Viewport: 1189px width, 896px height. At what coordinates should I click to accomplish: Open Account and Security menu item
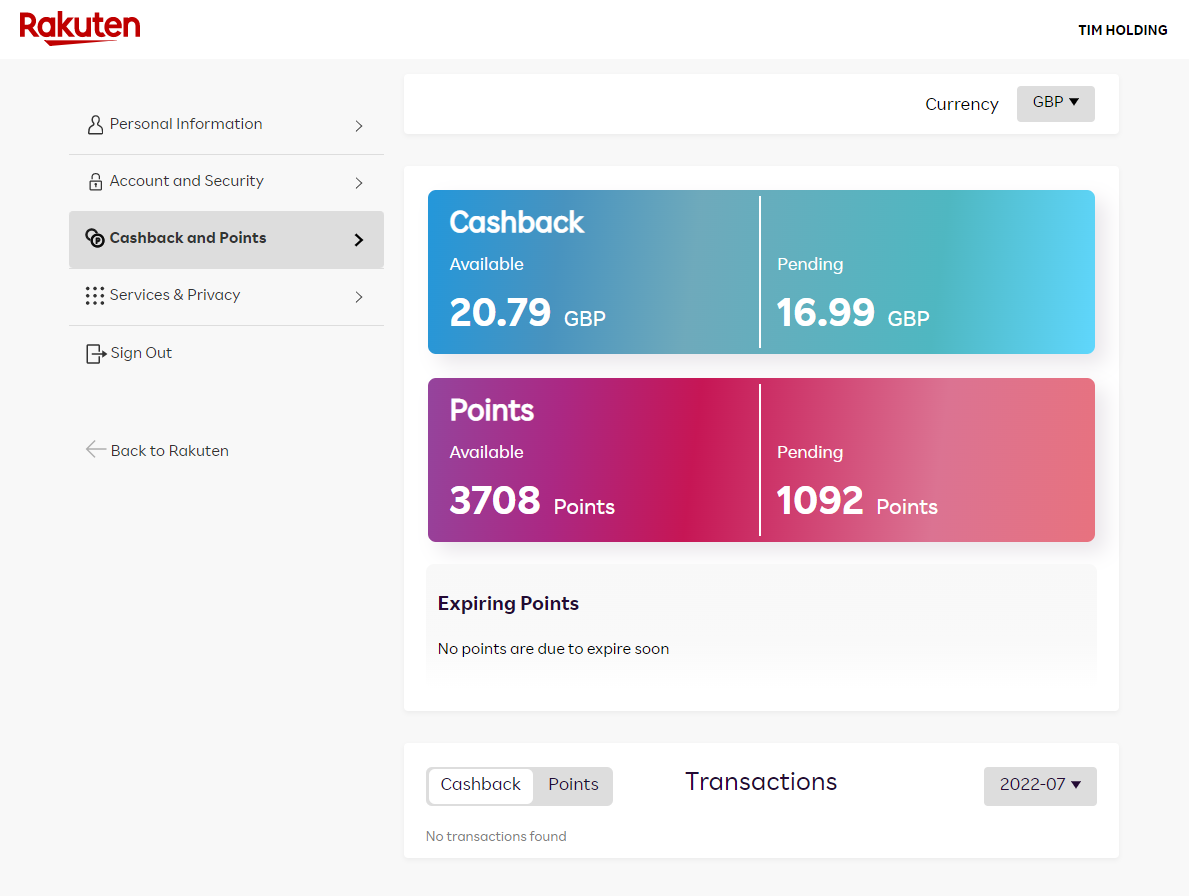coord(226,183)
